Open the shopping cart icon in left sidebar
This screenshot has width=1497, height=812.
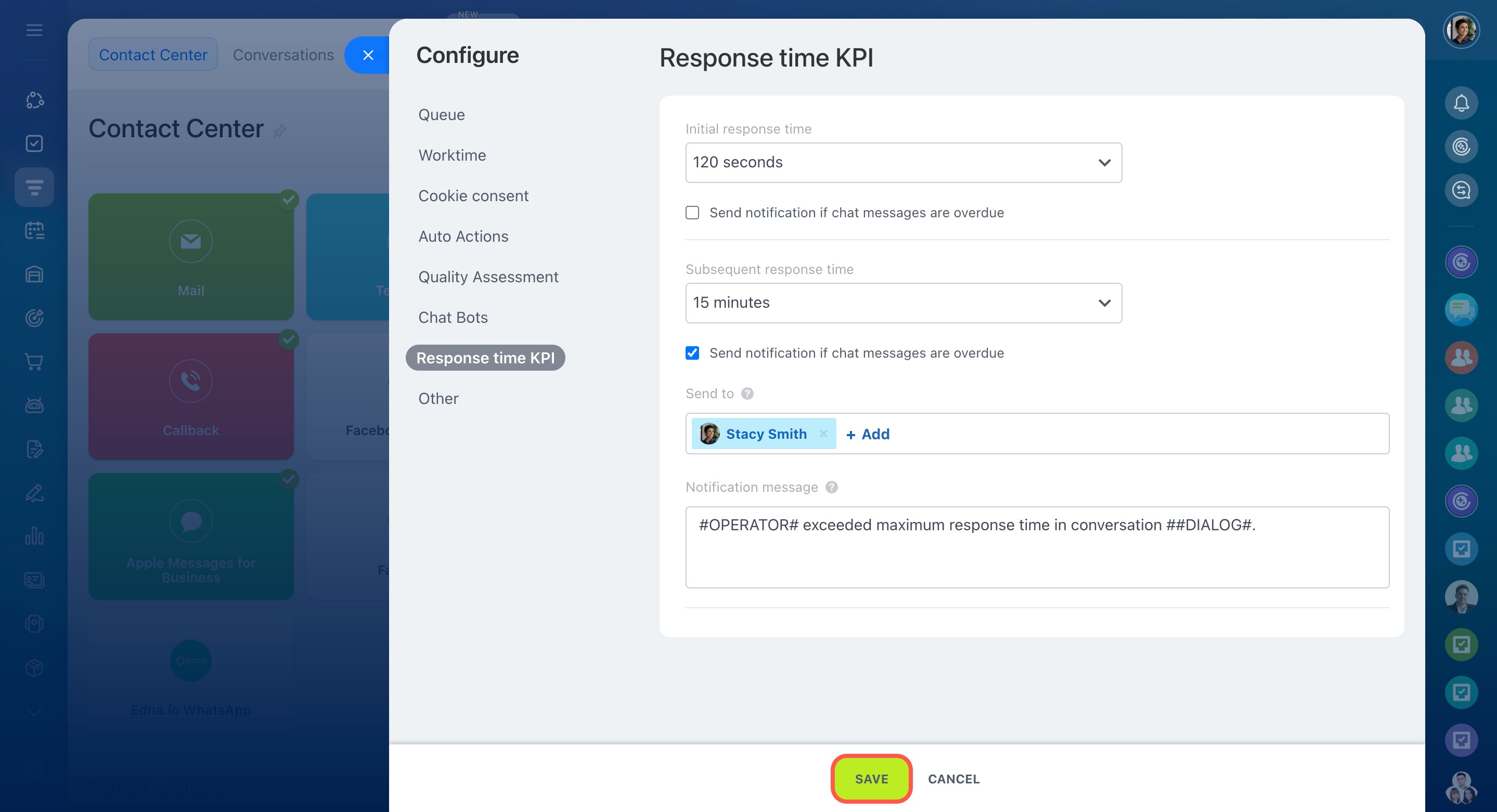point(34,361)
